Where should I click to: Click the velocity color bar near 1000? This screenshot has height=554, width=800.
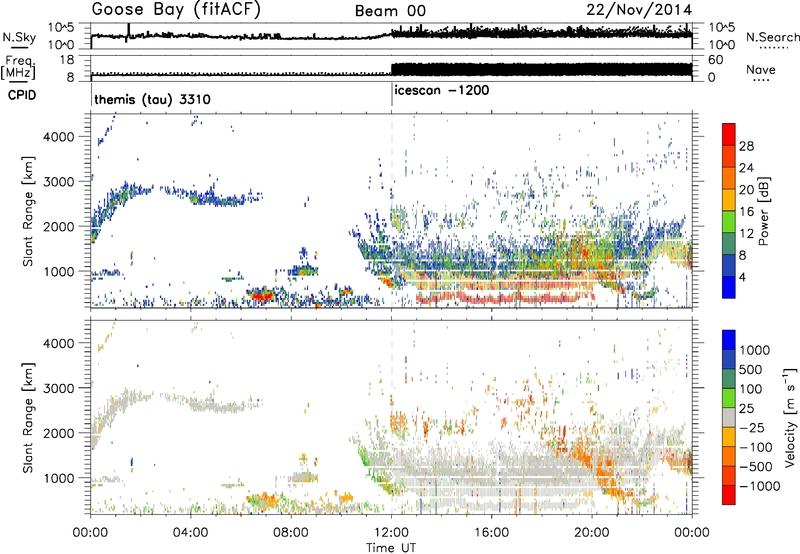pos(729,350)
